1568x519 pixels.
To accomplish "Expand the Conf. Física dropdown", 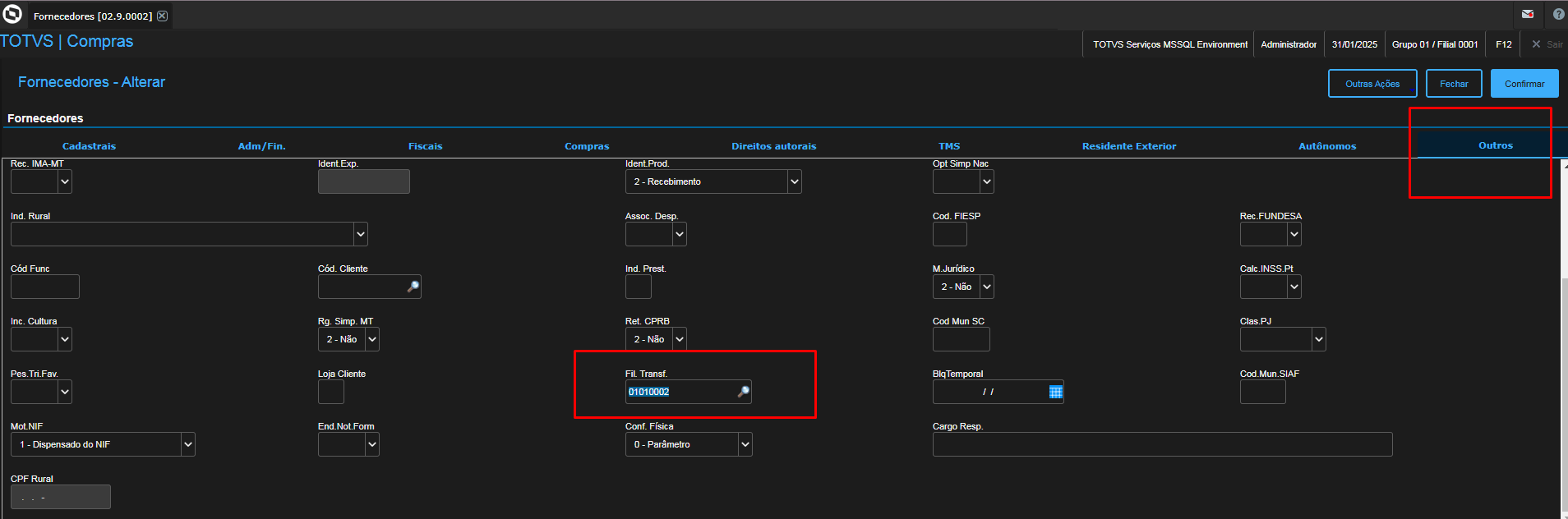I will (745, 444).
